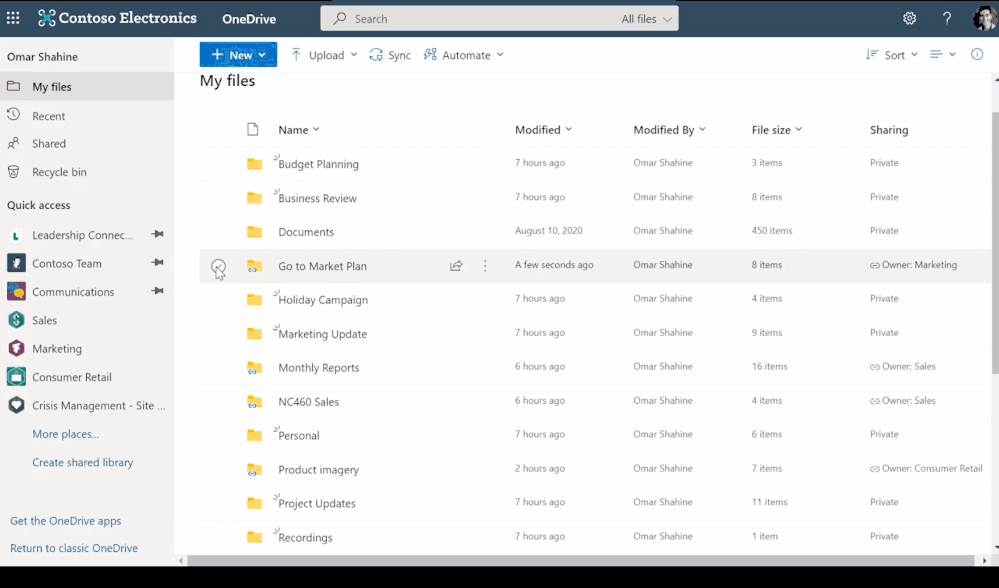The image size is (999, 588).
Task: Click the Recycle bin icon
Action: click(x=13, y=171)
